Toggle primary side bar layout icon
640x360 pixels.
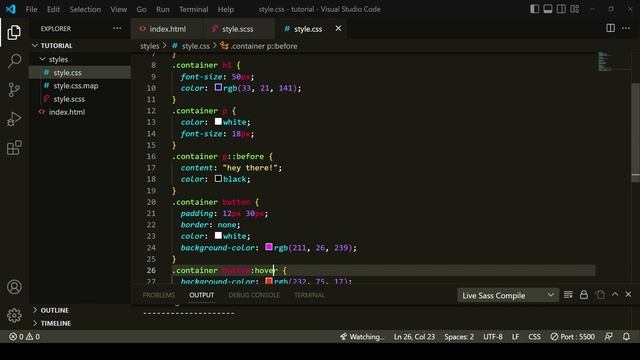[x=534, y=9]
